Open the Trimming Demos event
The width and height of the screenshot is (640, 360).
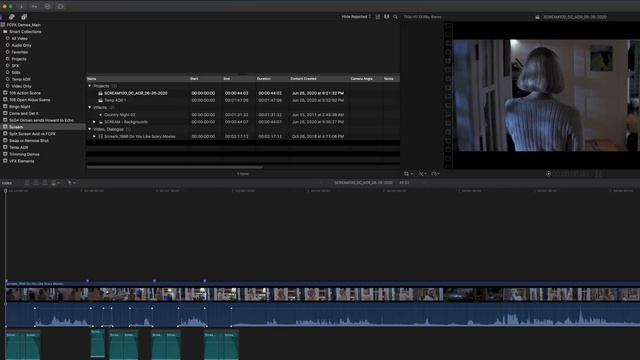point(24,154)
